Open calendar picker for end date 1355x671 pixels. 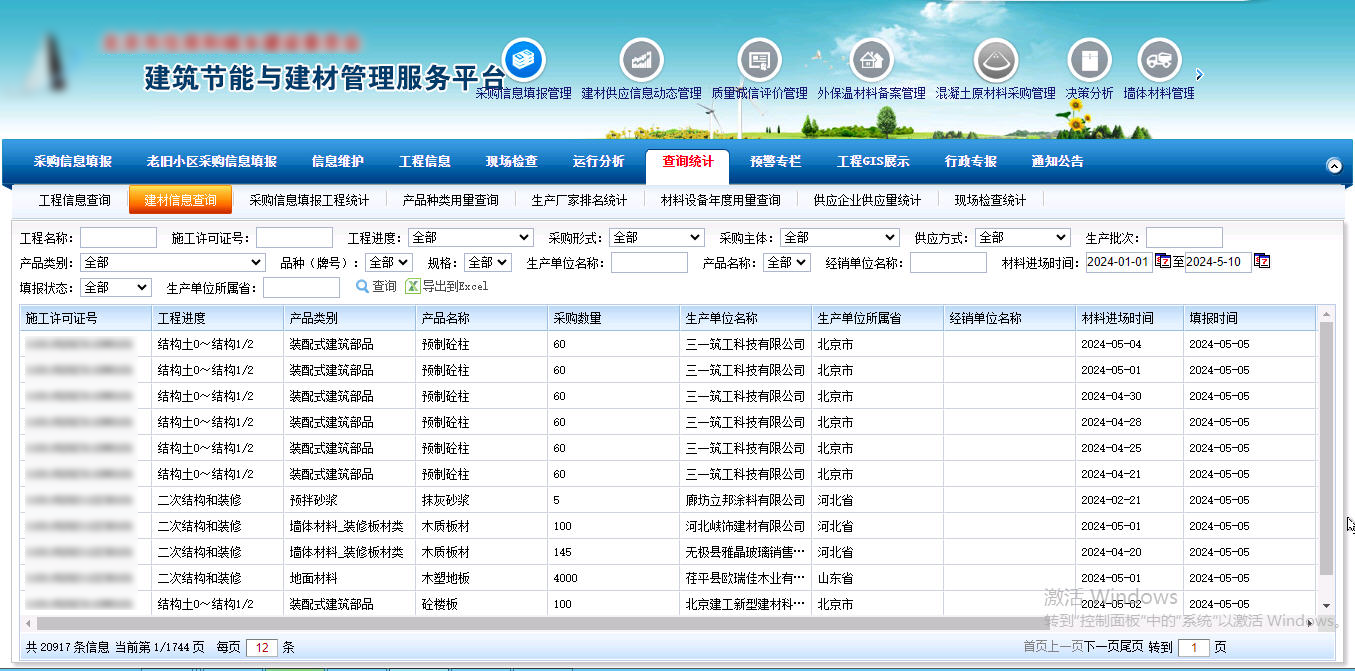click(x=1262, y=262)
